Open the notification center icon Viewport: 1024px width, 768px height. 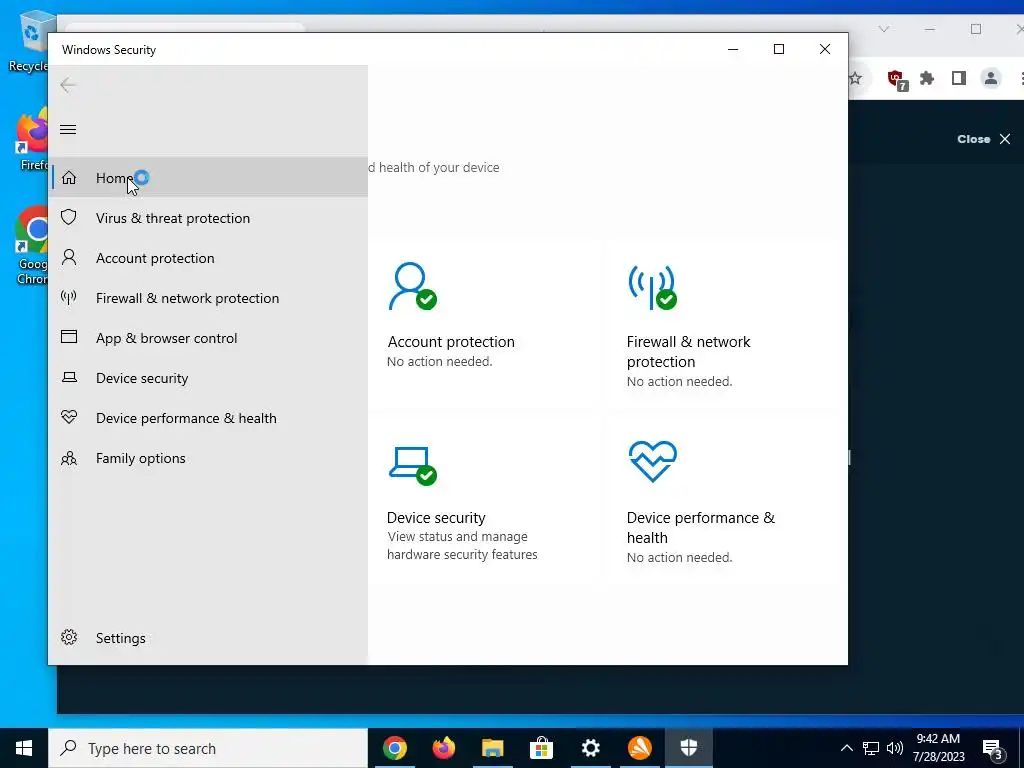(x=993, y=748)
